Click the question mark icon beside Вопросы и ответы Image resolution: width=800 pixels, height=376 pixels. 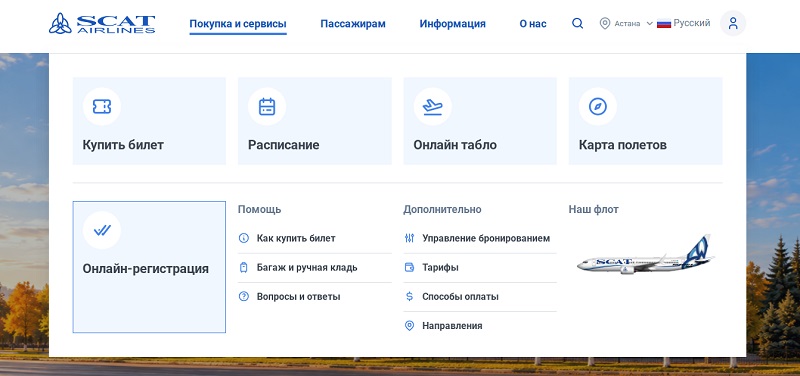244,296
